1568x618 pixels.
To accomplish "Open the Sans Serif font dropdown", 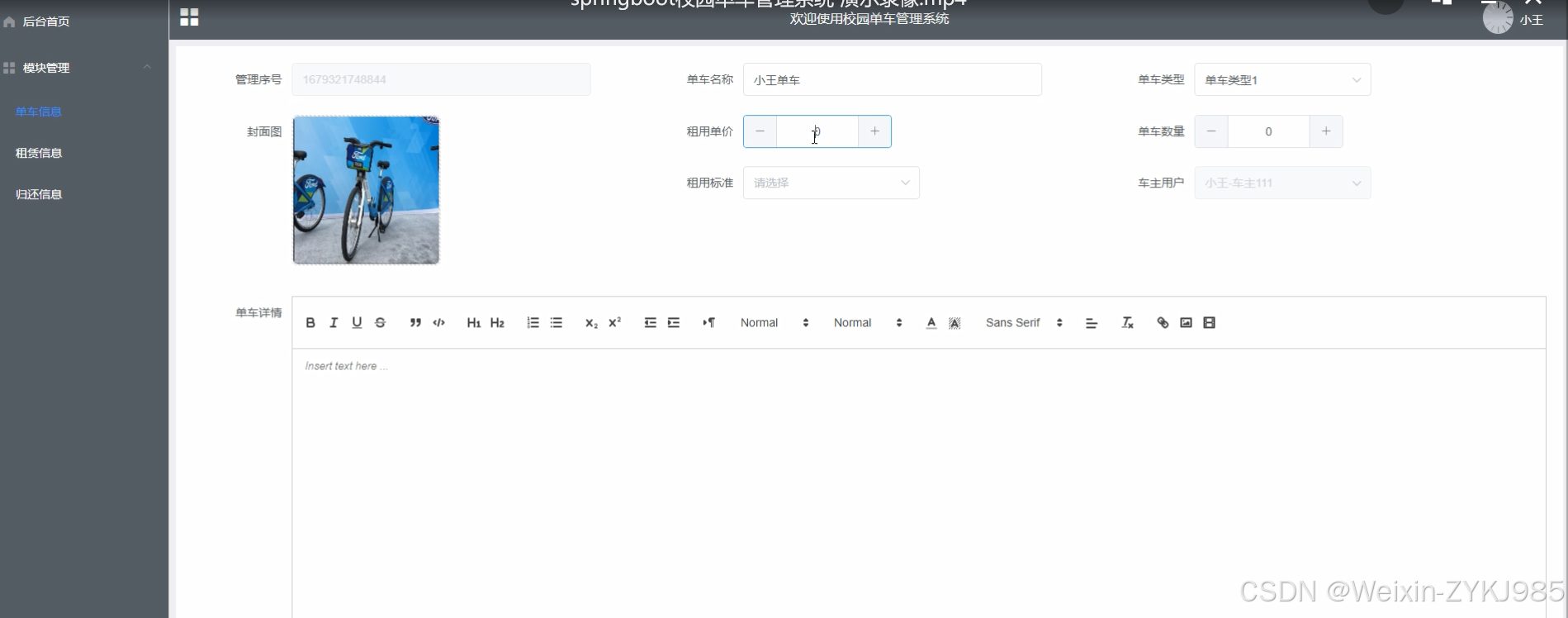I will coord(1024,323).
